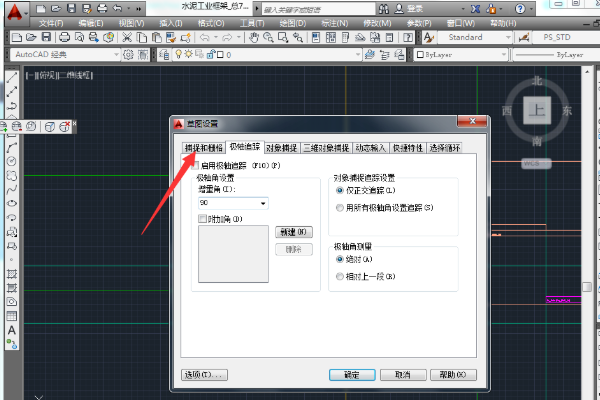Image resolution: width=600 pixels, height=400 pixels.
Task: Open the 文件(F) menu
Action: click(x=51, y=23)
